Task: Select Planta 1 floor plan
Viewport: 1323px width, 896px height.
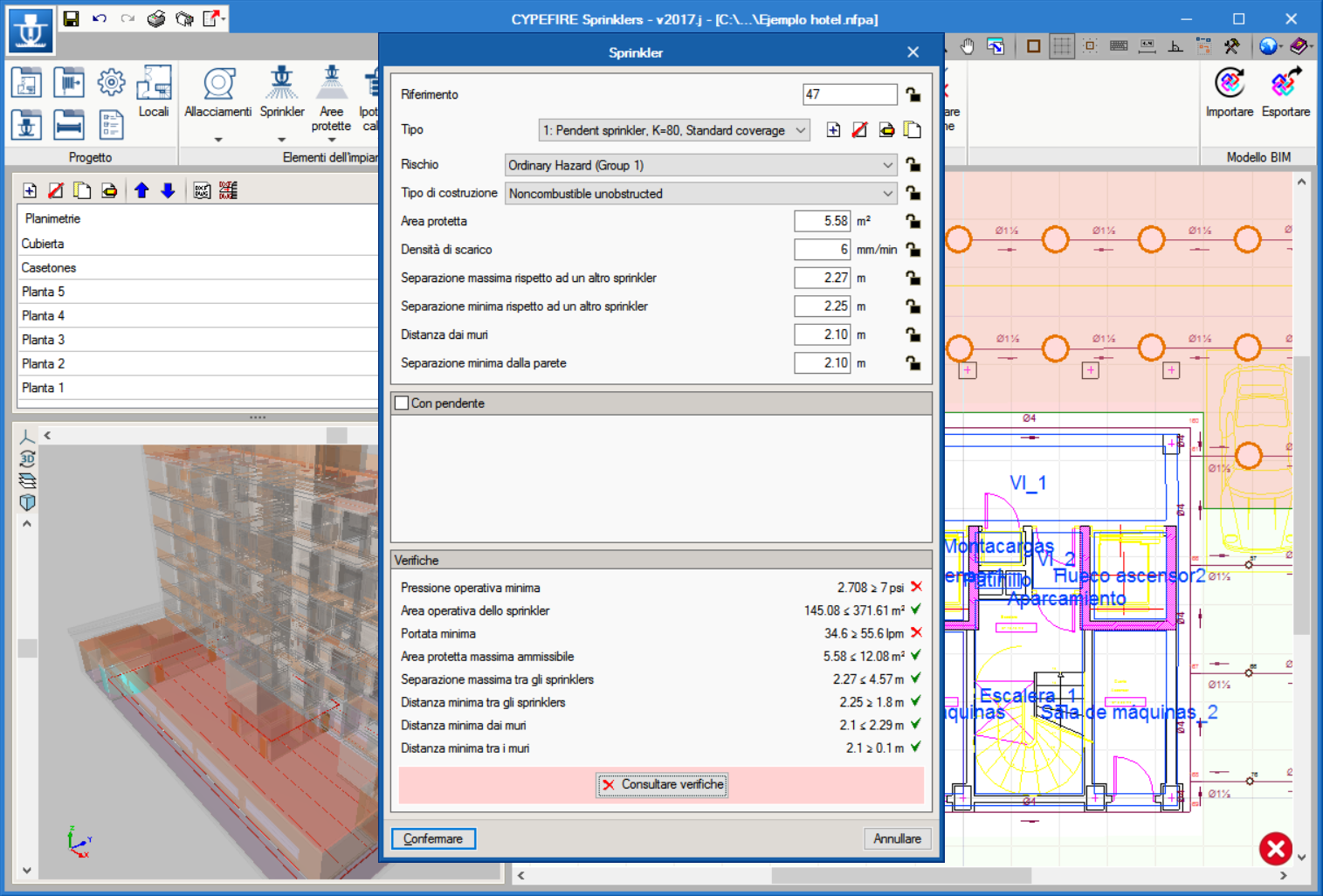Action: 197,388
